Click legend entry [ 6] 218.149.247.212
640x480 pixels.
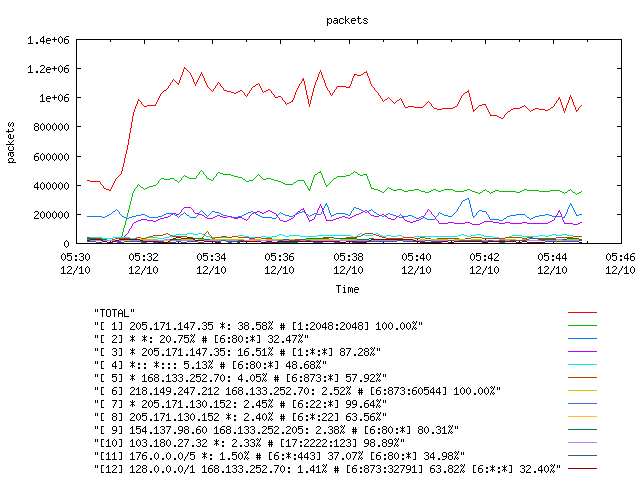click(x=297, y=391)
